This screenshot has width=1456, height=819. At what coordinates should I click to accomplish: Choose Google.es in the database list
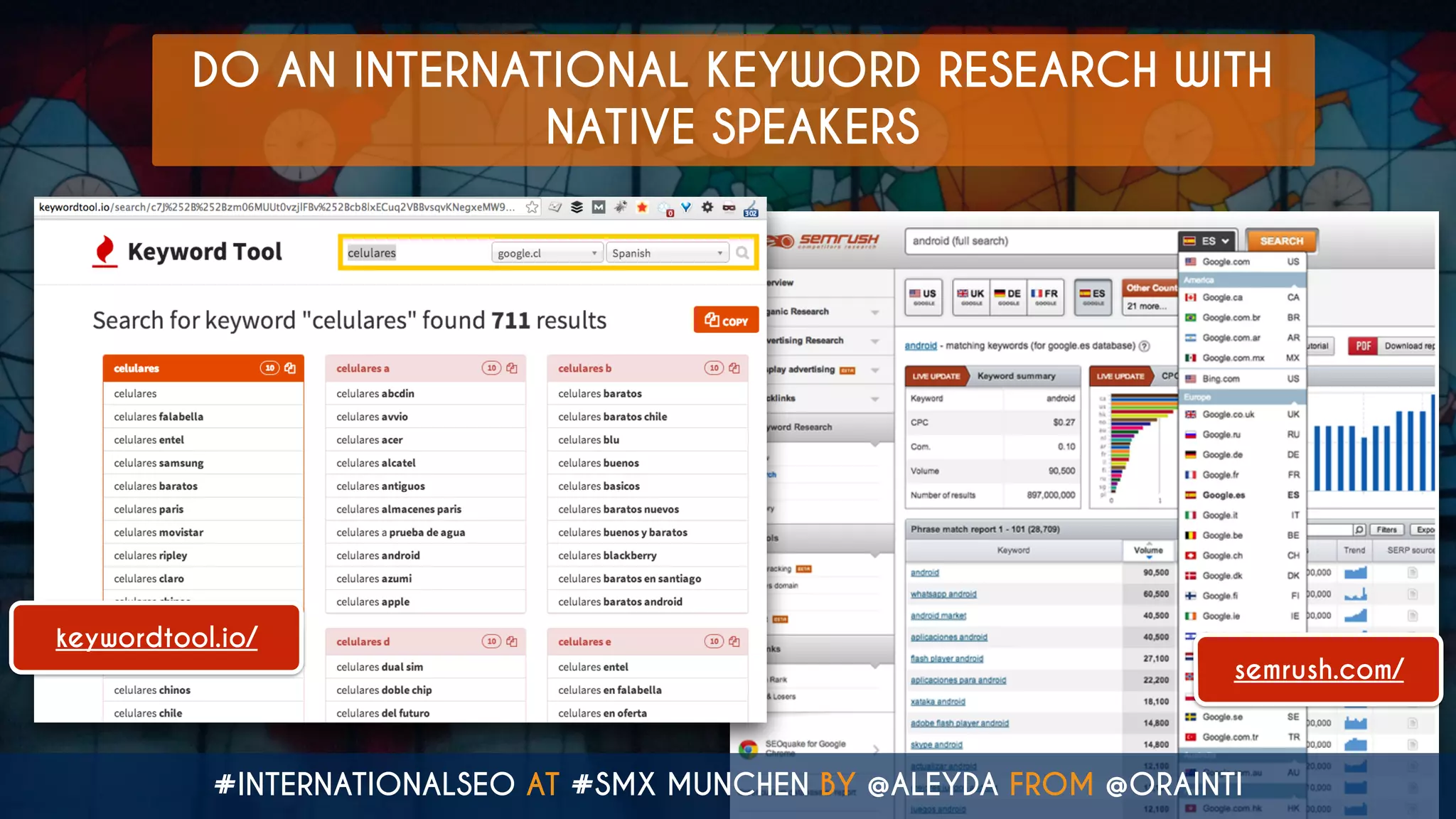[1242, 495]
